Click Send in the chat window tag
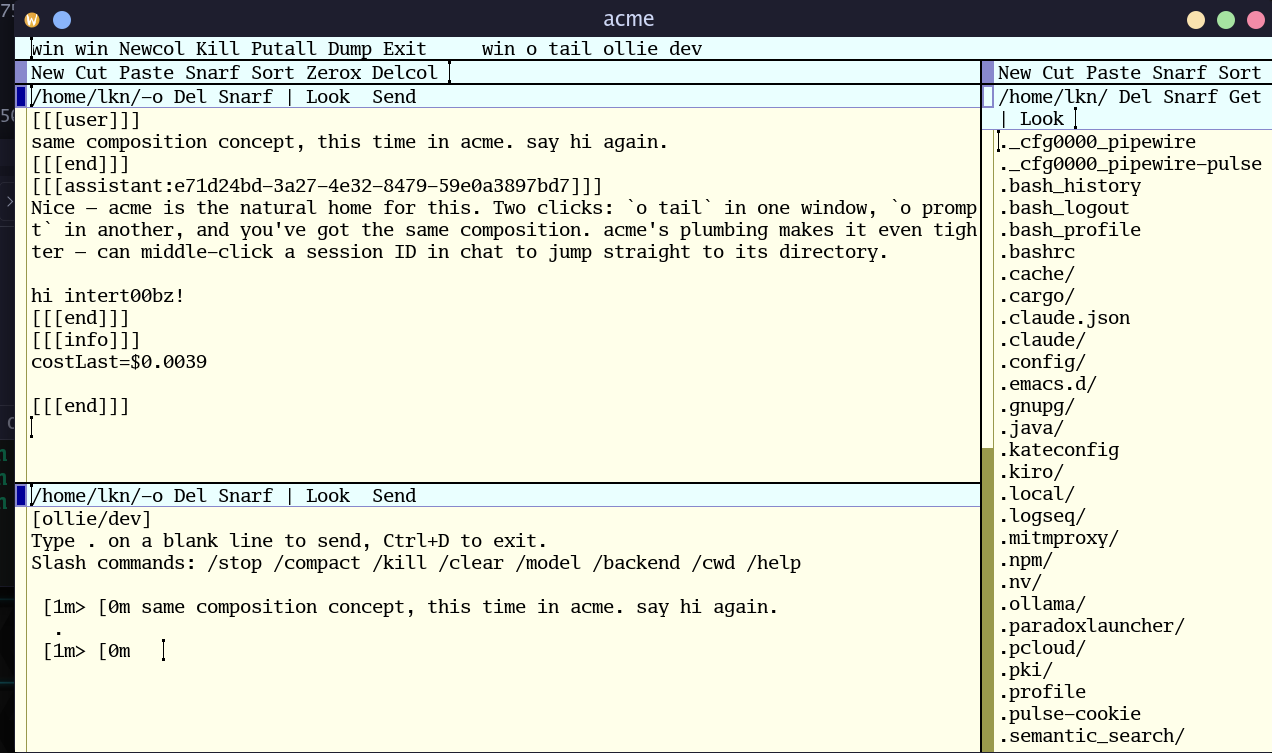 (x=394, y=97)
